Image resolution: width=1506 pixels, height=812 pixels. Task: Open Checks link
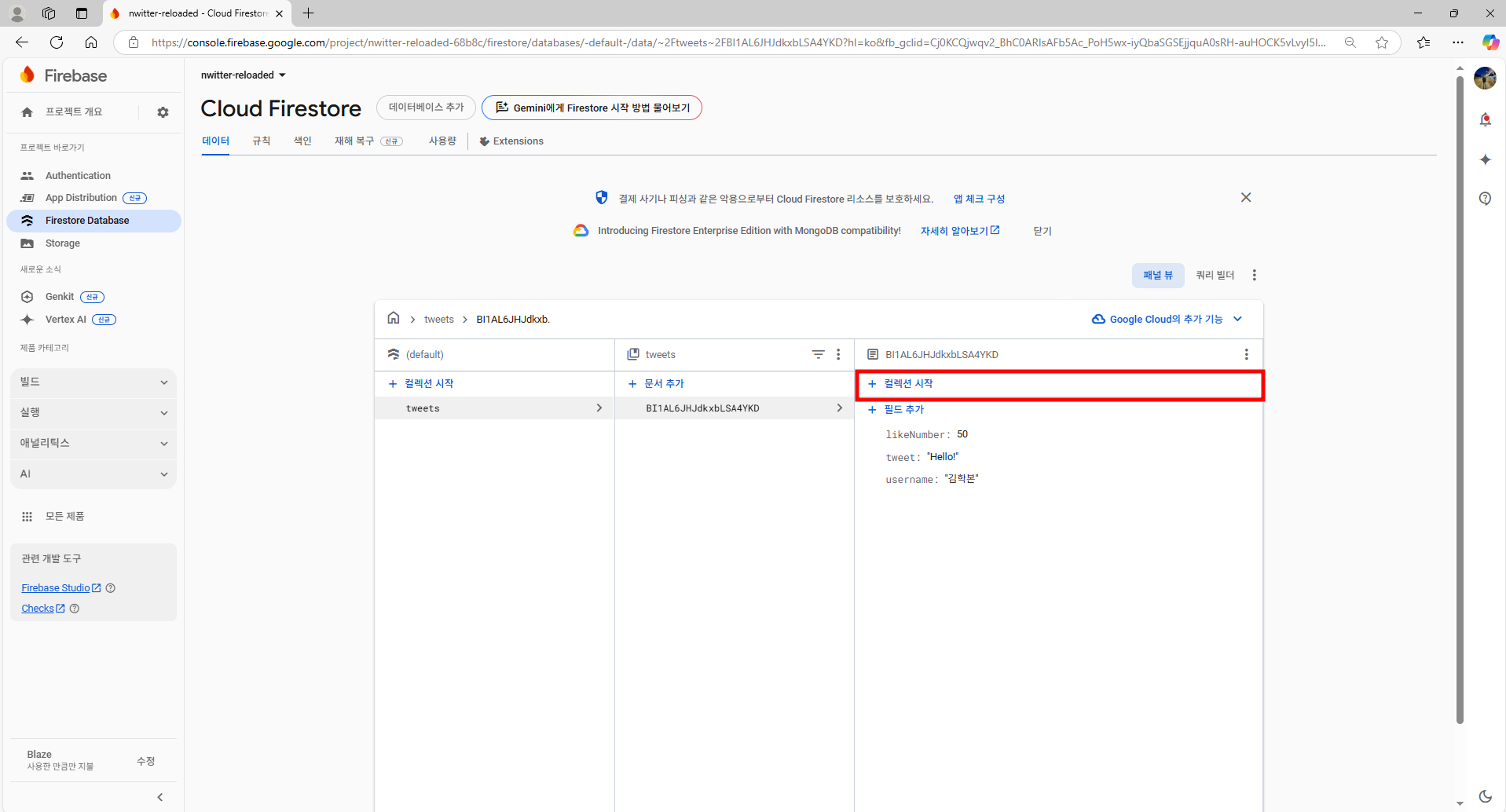click(43, 609)
